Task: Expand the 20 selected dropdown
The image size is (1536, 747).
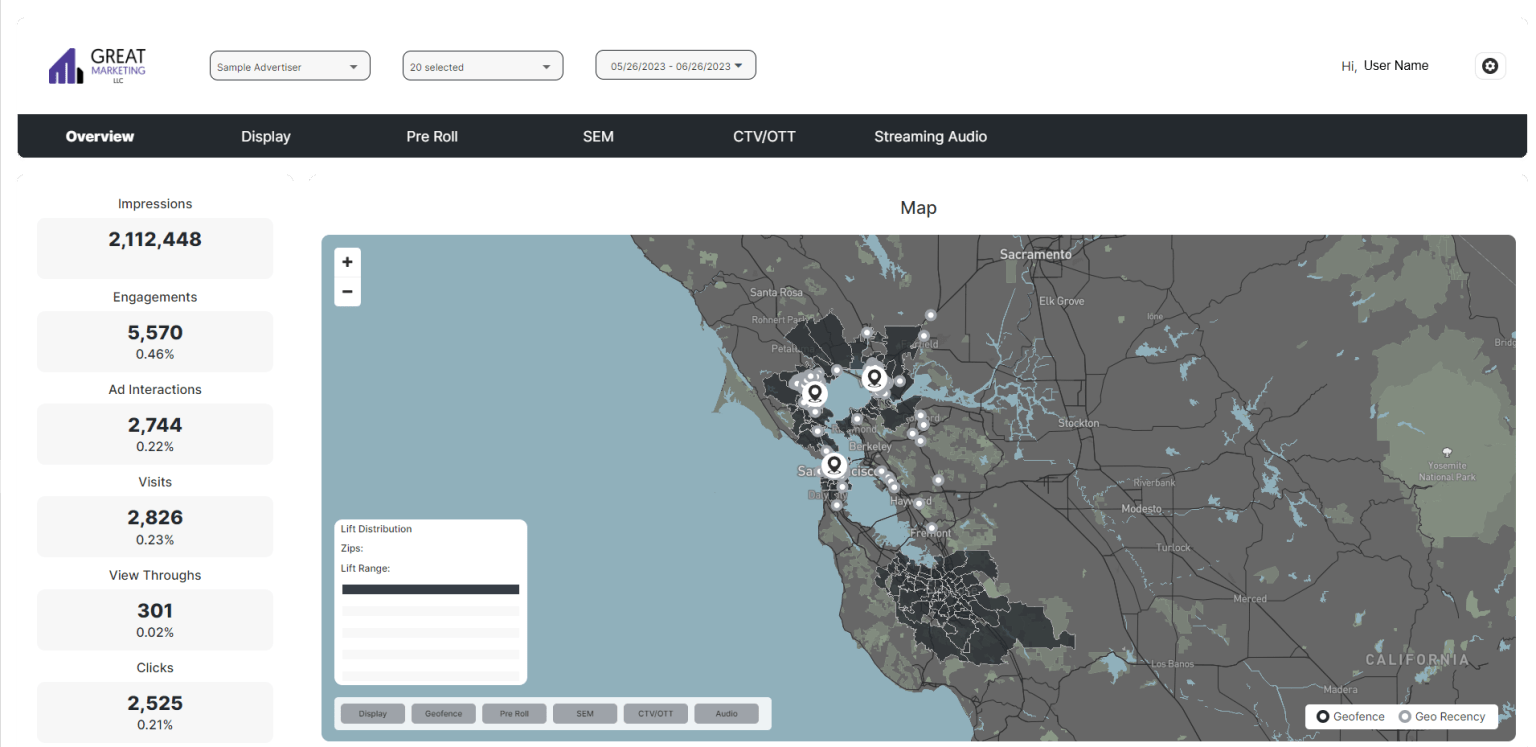Action: tap(482, 67)
